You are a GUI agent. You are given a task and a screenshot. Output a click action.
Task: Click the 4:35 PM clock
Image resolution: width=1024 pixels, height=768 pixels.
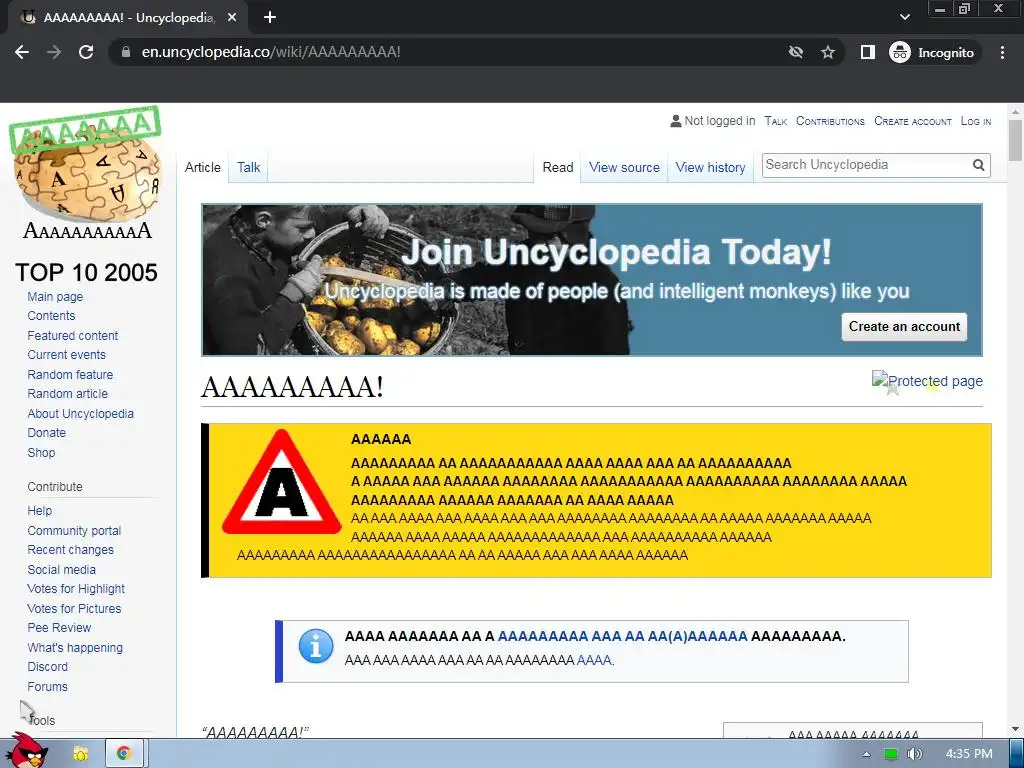click(969, 754)
